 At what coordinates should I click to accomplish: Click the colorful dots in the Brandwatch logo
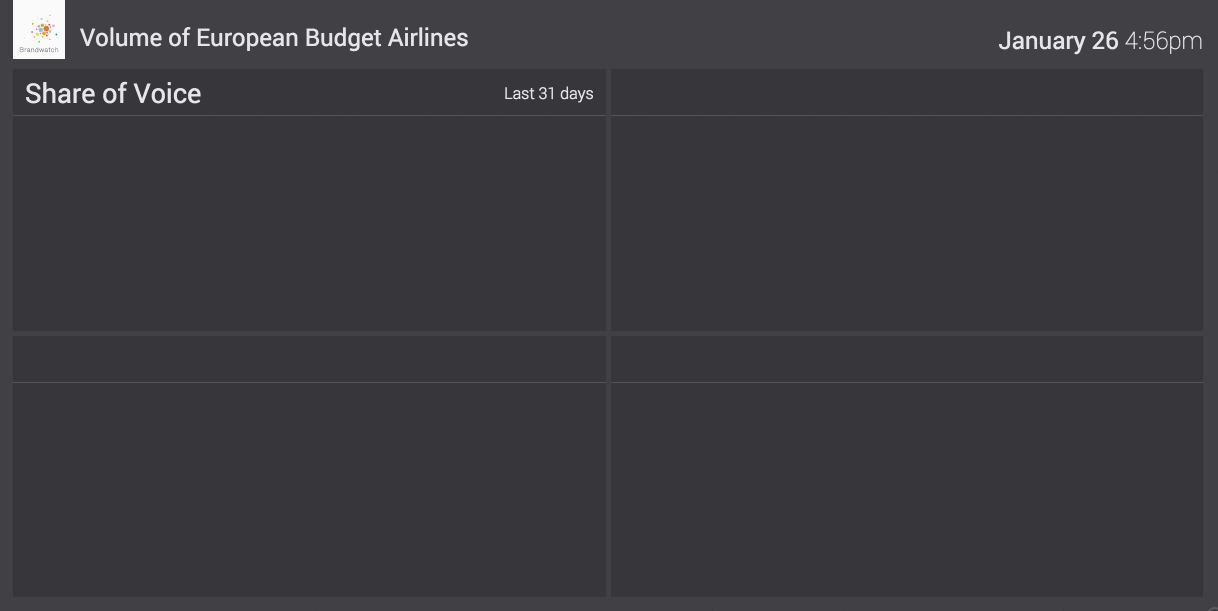point(41,29)
